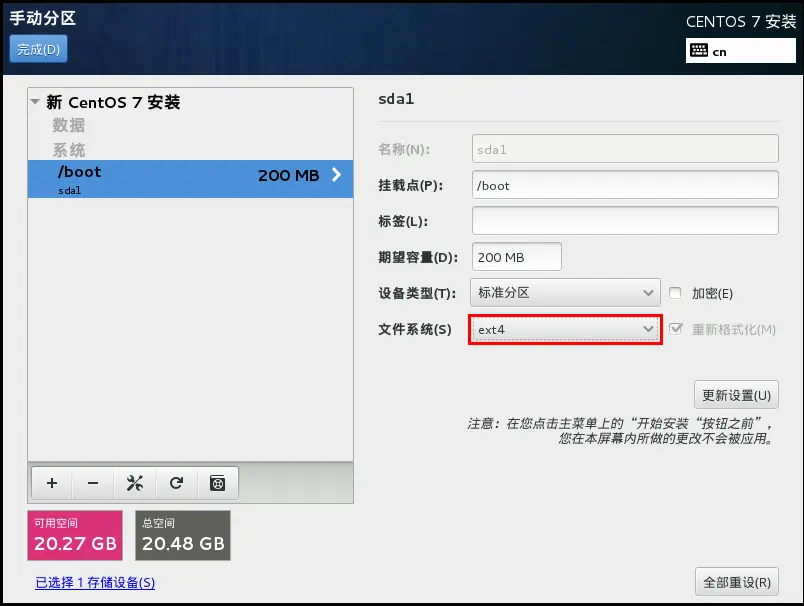804x606 pixels.
Task: Add a new mount point with plus icon
Action: [52, 483]
